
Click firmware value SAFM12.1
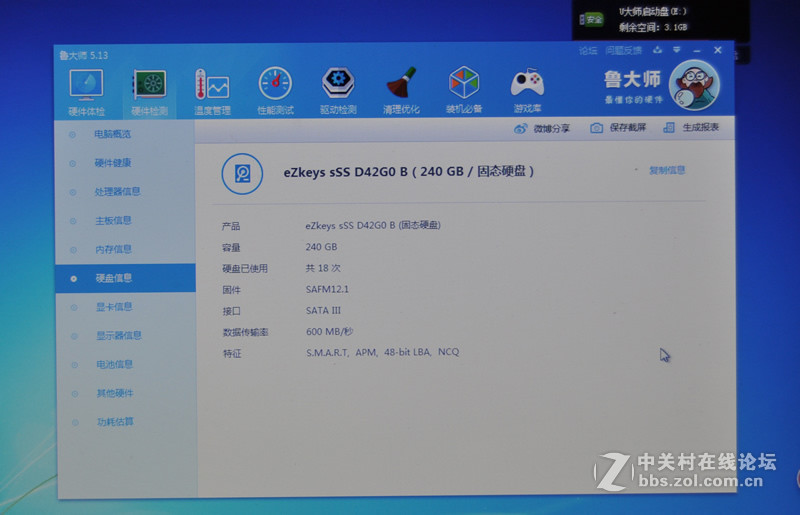click(327, 289)
